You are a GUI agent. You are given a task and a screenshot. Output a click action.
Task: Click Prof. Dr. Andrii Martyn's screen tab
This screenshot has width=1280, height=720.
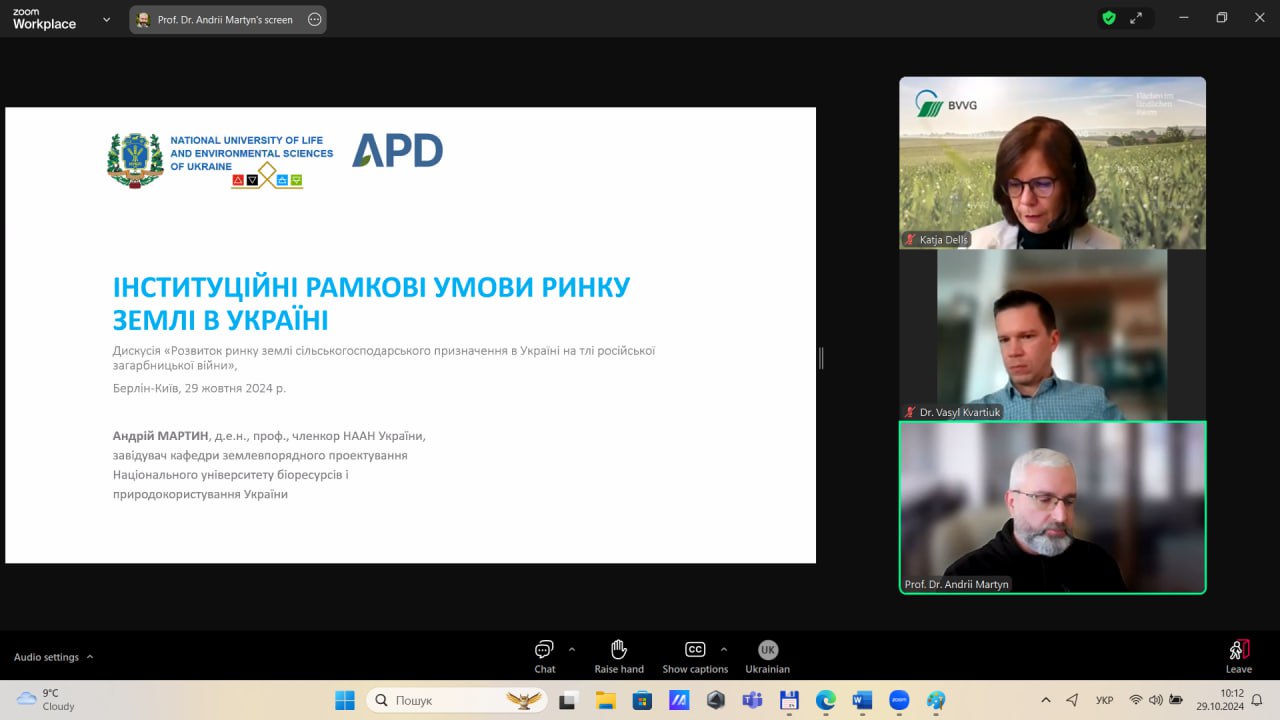[225, 19]
